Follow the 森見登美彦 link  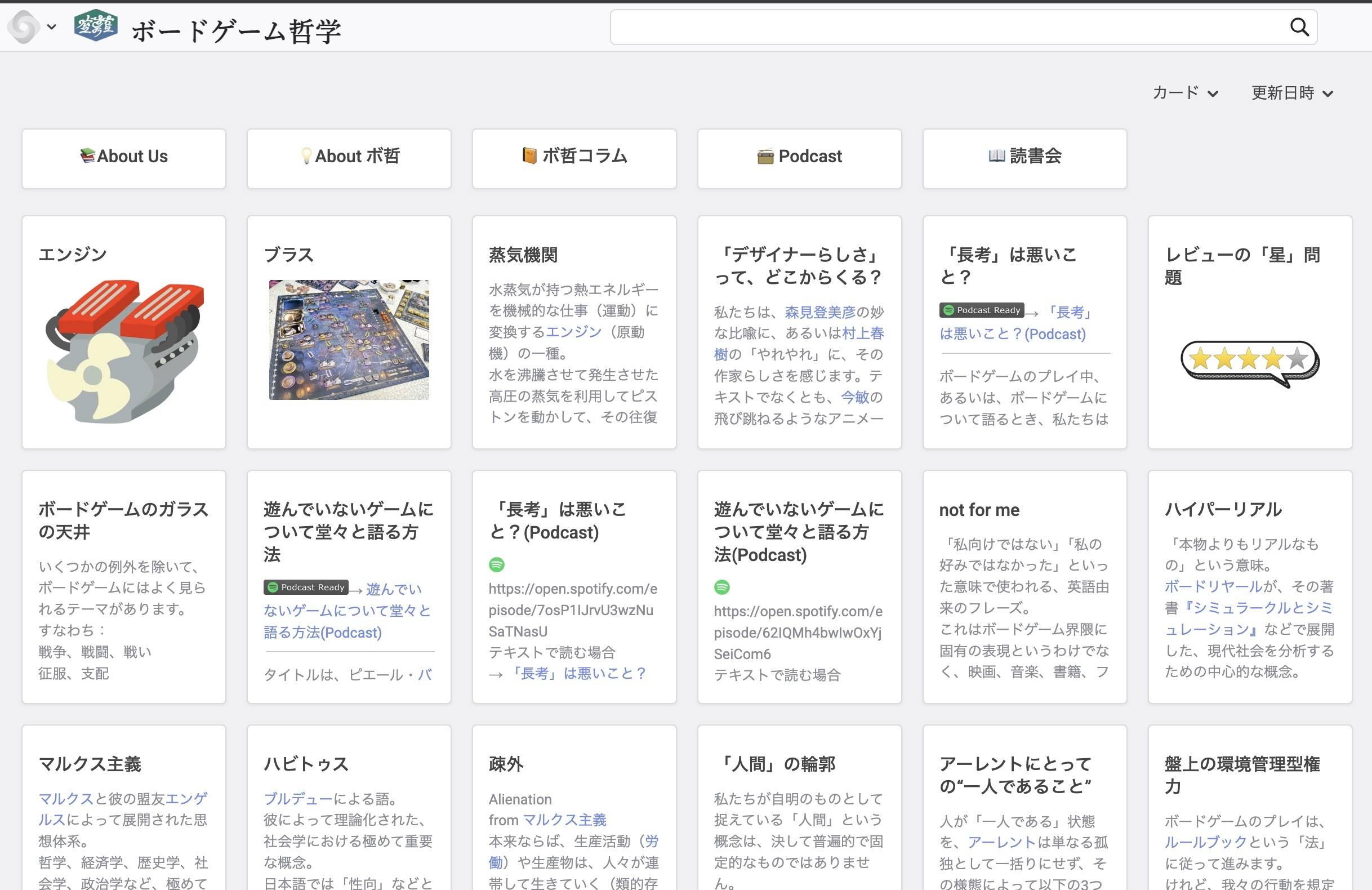[x=819, y=312]
